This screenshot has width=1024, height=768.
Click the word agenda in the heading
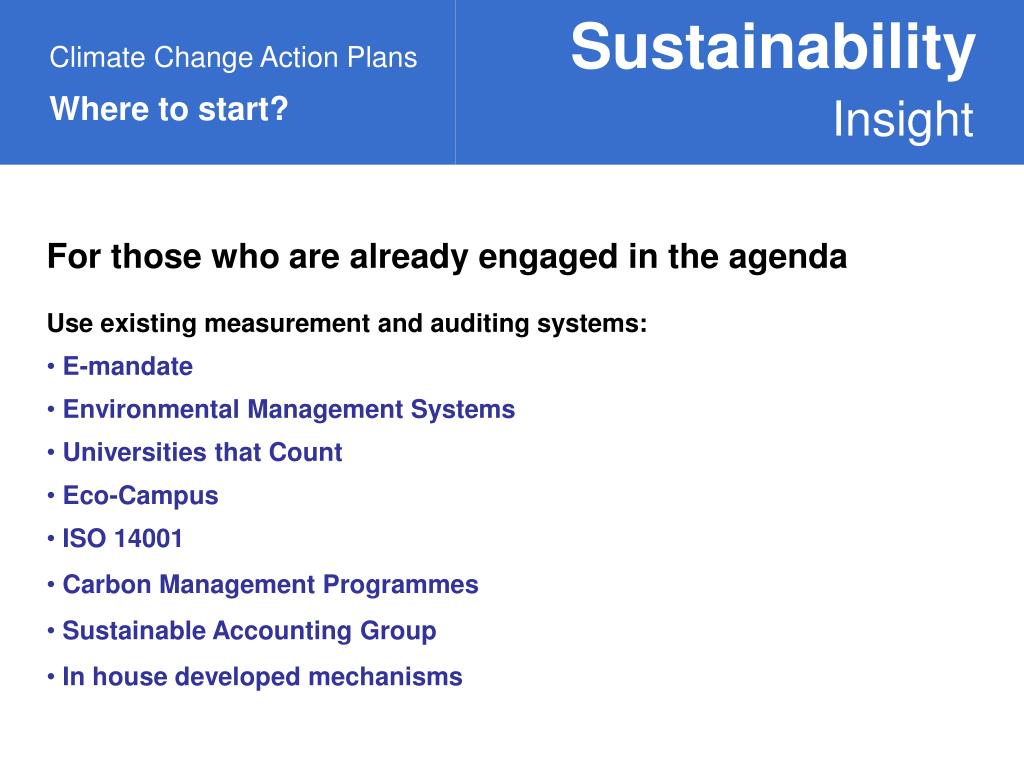pyautogui.click(x=788, y=258)
